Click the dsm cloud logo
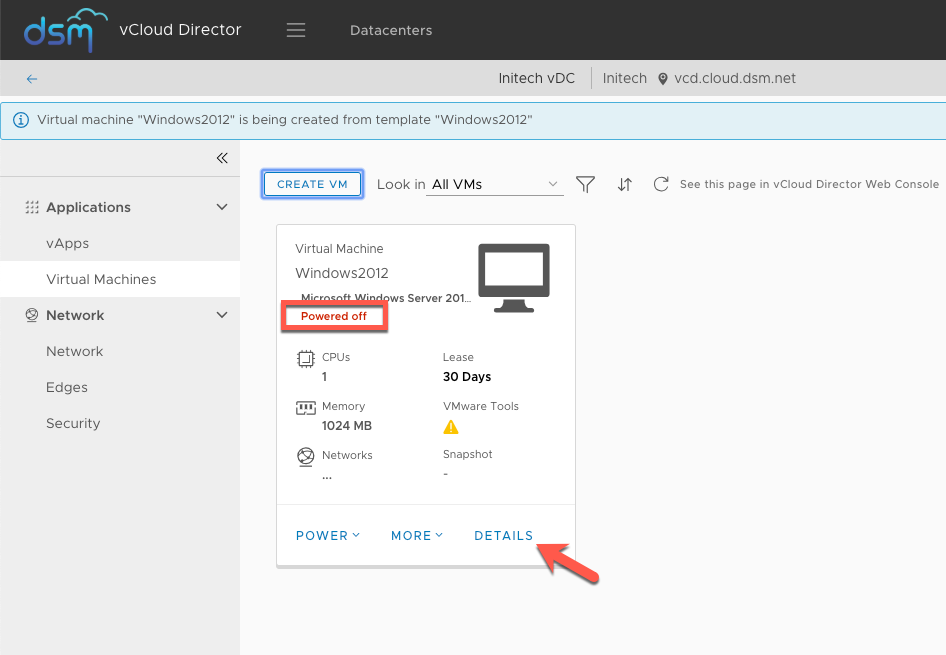The image size is (946, 655). tap(64, 30)
